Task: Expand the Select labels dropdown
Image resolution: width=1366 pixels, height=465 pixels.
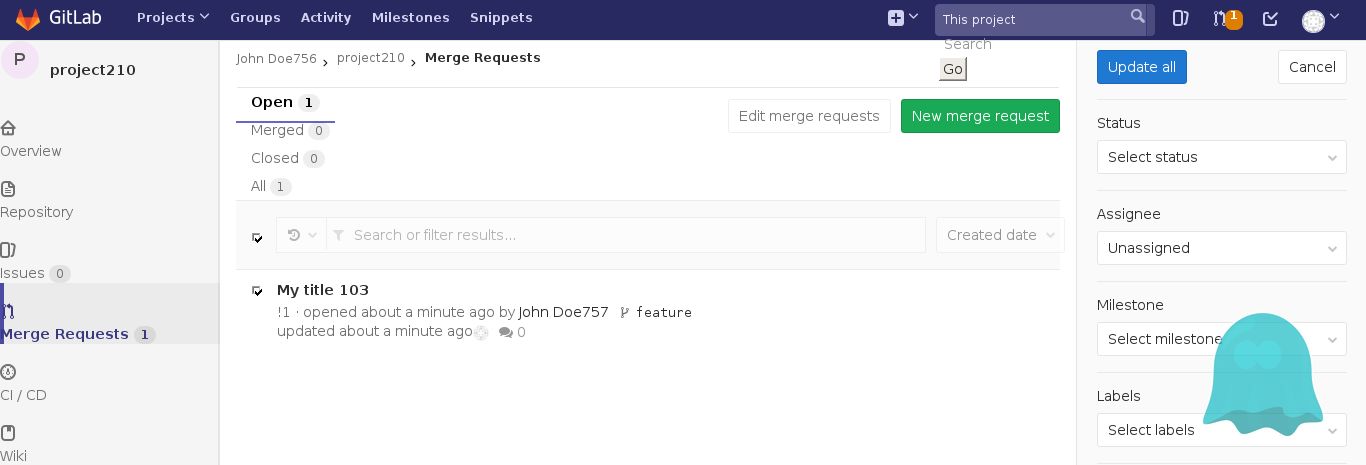Action: click(x=1221, y=430)
